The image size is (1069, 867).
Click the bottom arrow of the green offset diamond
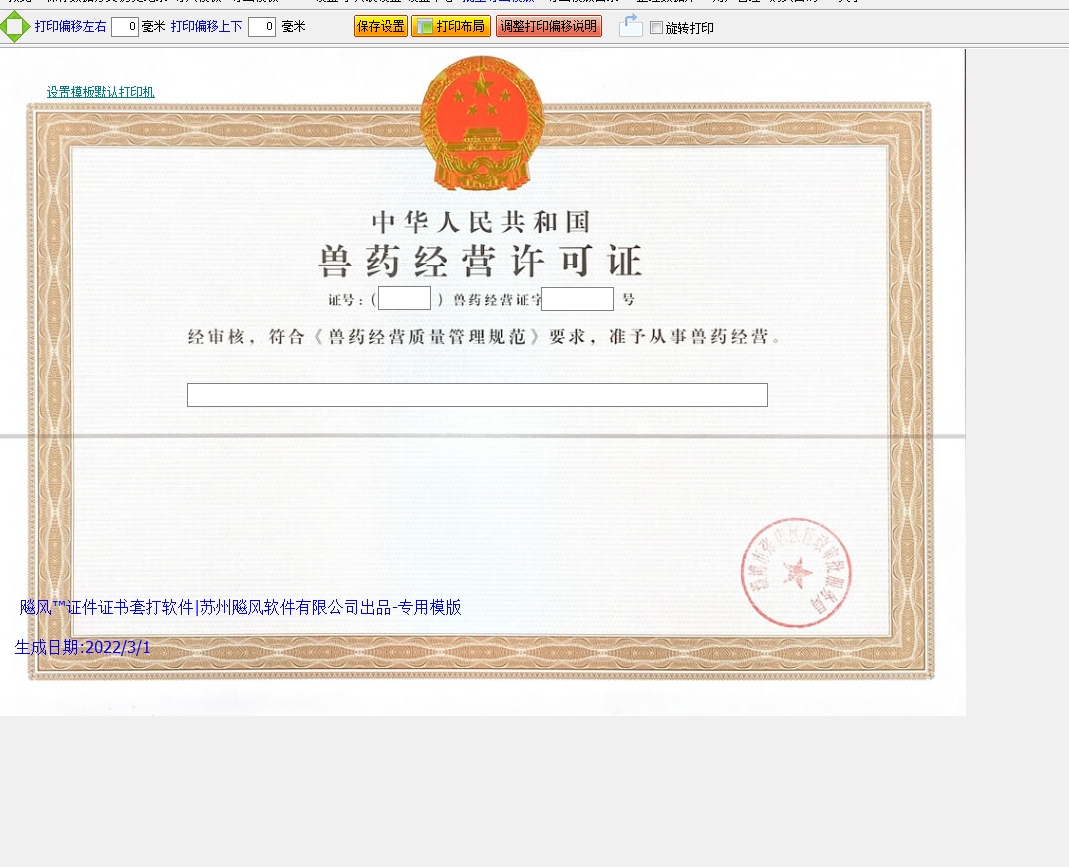(x=15, y=38)
